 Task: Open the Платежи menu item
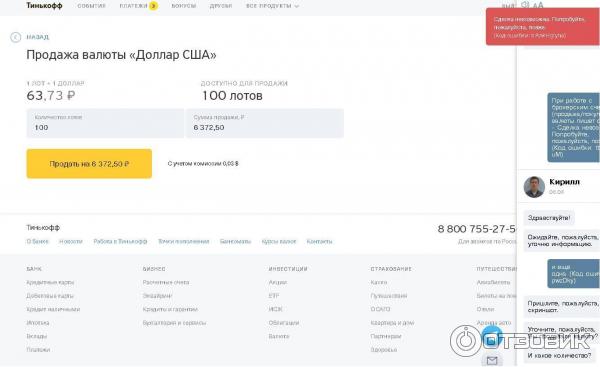133,6
